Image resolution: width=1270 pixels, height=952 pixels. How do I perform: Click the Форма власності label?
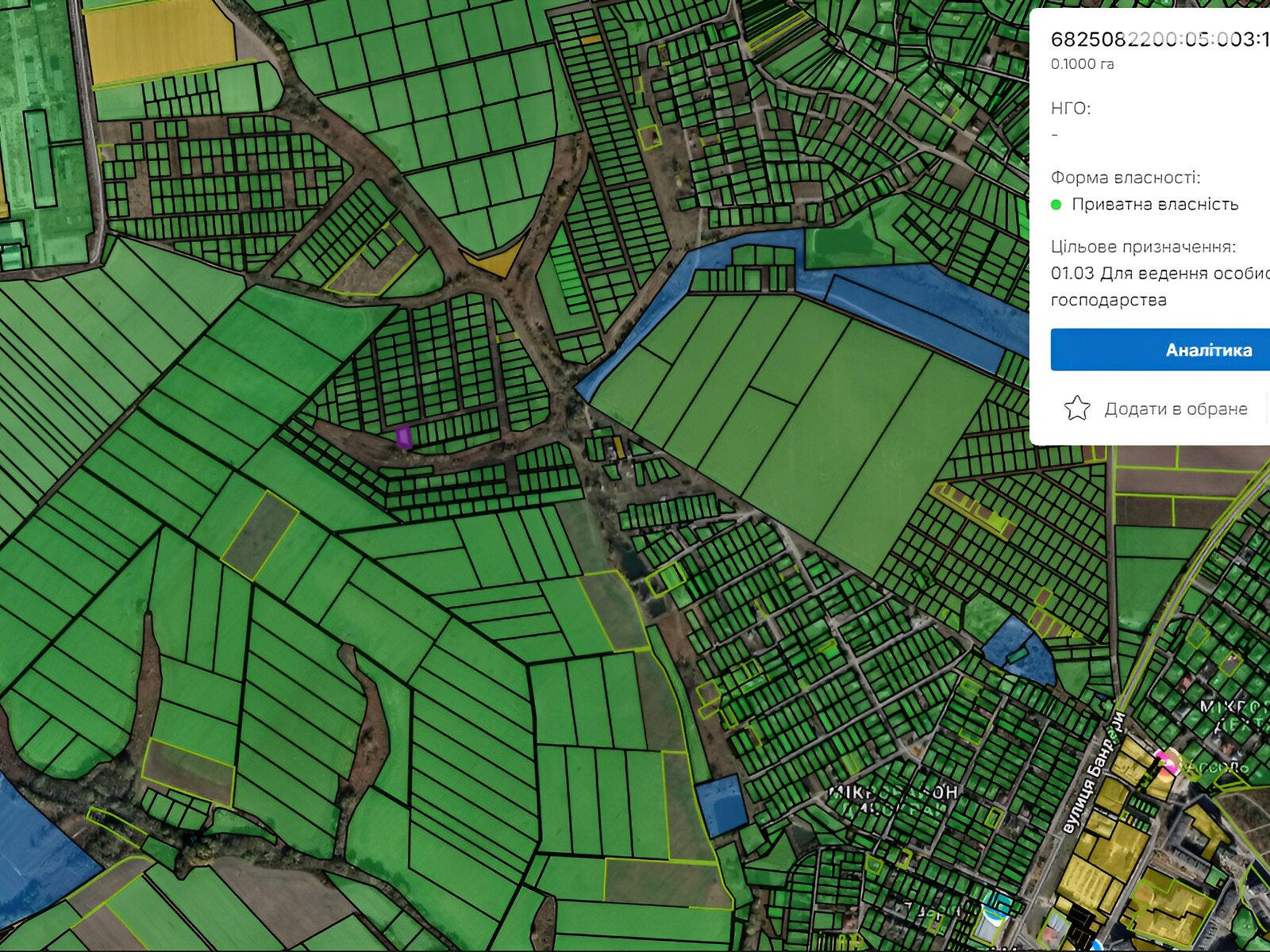pyautogui.click(x=1125, y=178)
